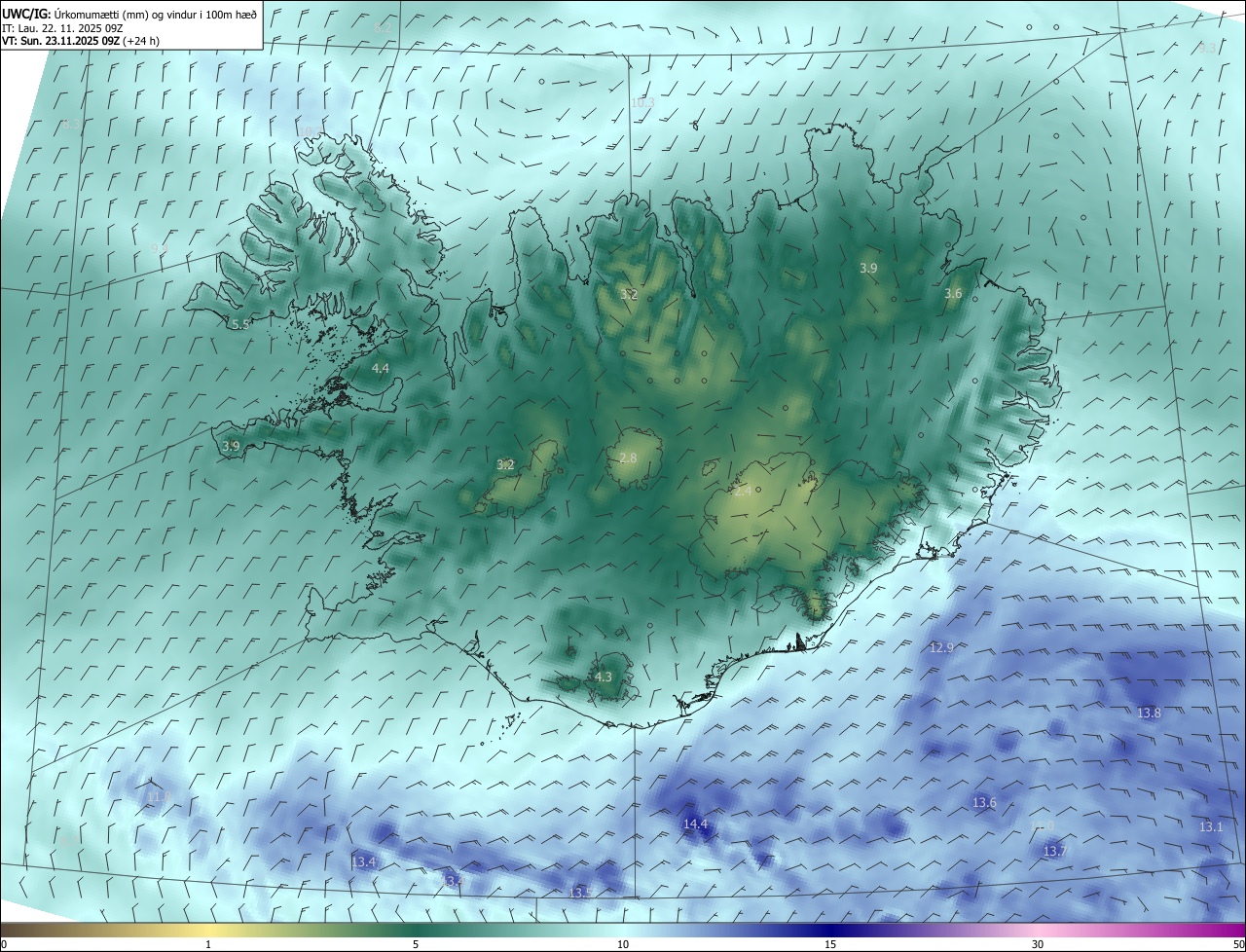
Task: Click the 13.6 value label on the map
Action: click(984, 802)
